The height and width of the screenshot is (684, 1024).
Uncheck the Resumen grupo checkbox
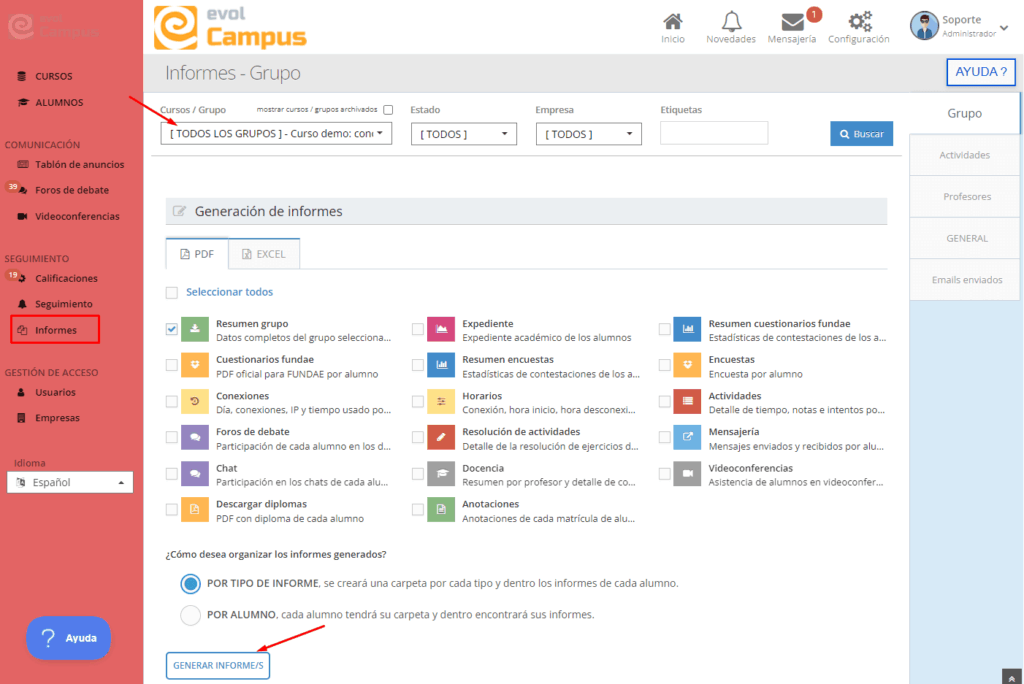172,328
